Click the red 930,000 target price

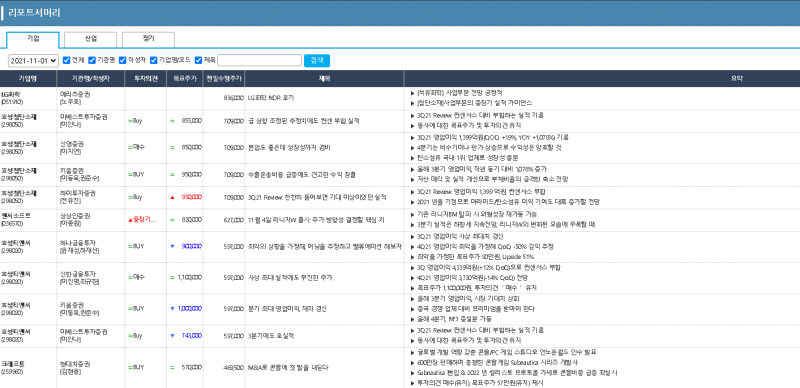coord(191,197)
